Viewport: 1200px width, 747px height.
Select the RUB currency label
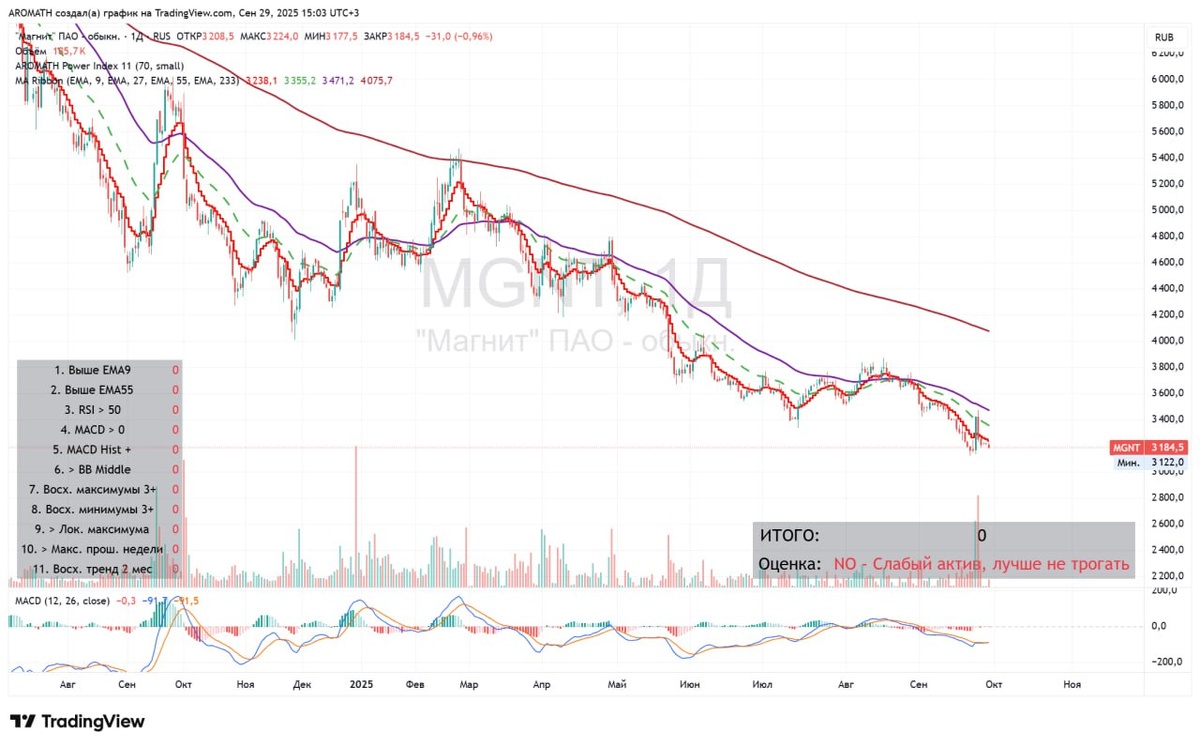(1164, 37)
